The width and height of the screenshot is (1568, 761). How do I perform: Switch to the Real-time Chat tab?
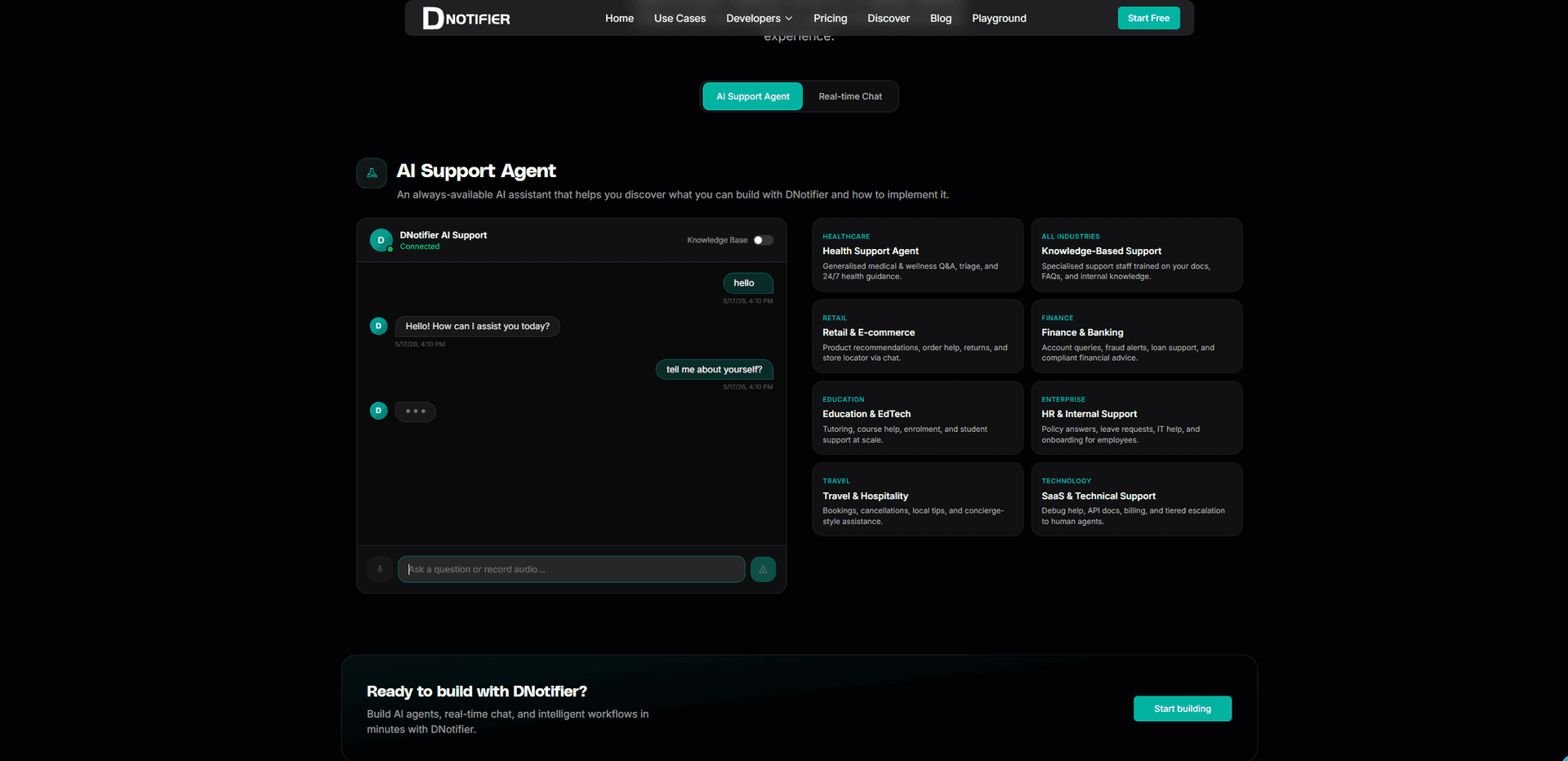[850, 96]
